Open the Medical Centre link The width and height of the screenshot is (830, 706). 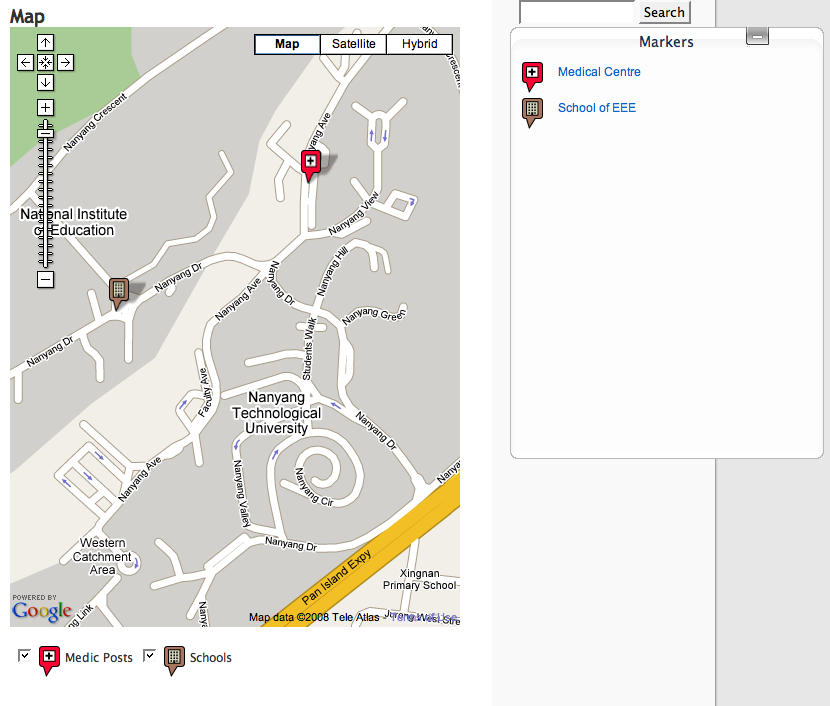click(x=599, y=72)
